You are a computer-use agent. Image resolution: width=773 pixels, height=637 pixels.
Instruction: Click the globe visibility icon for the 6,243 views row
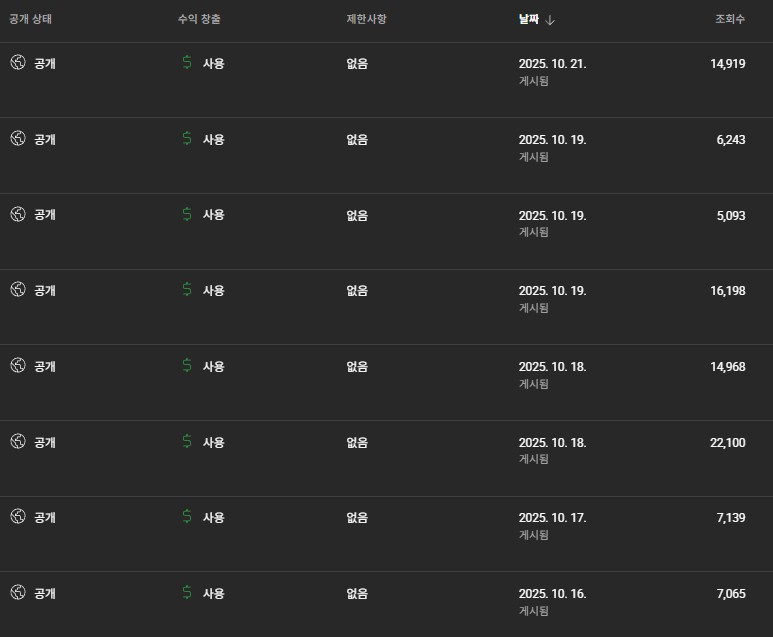(x=17, y=138)
